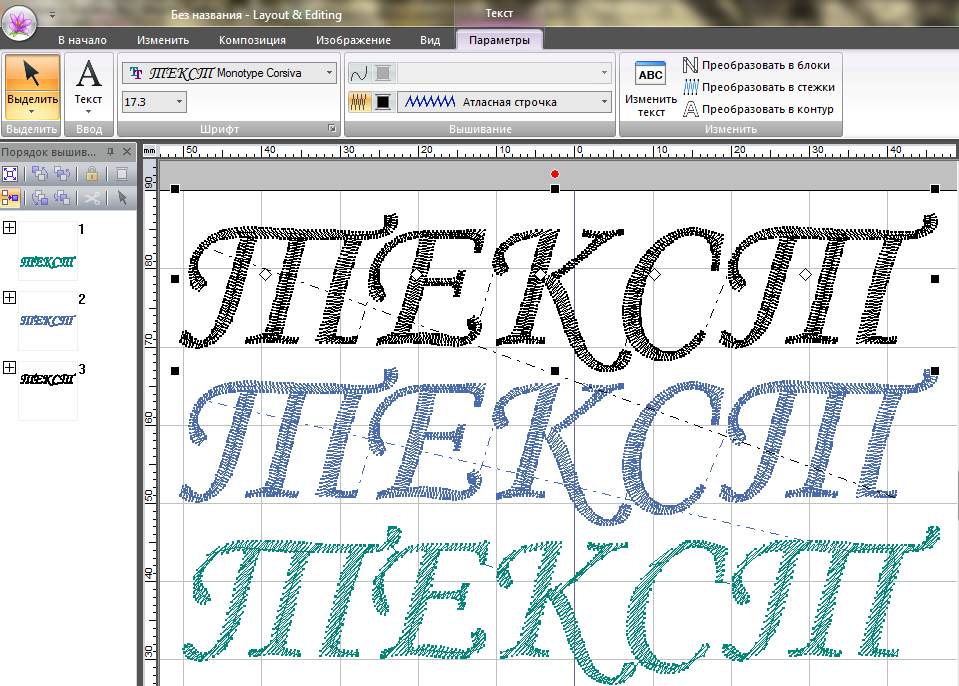Select the black ТЕКСТ thumbnail 3
The width and height of the screenshot is (959, 686).
coord(48,391)
